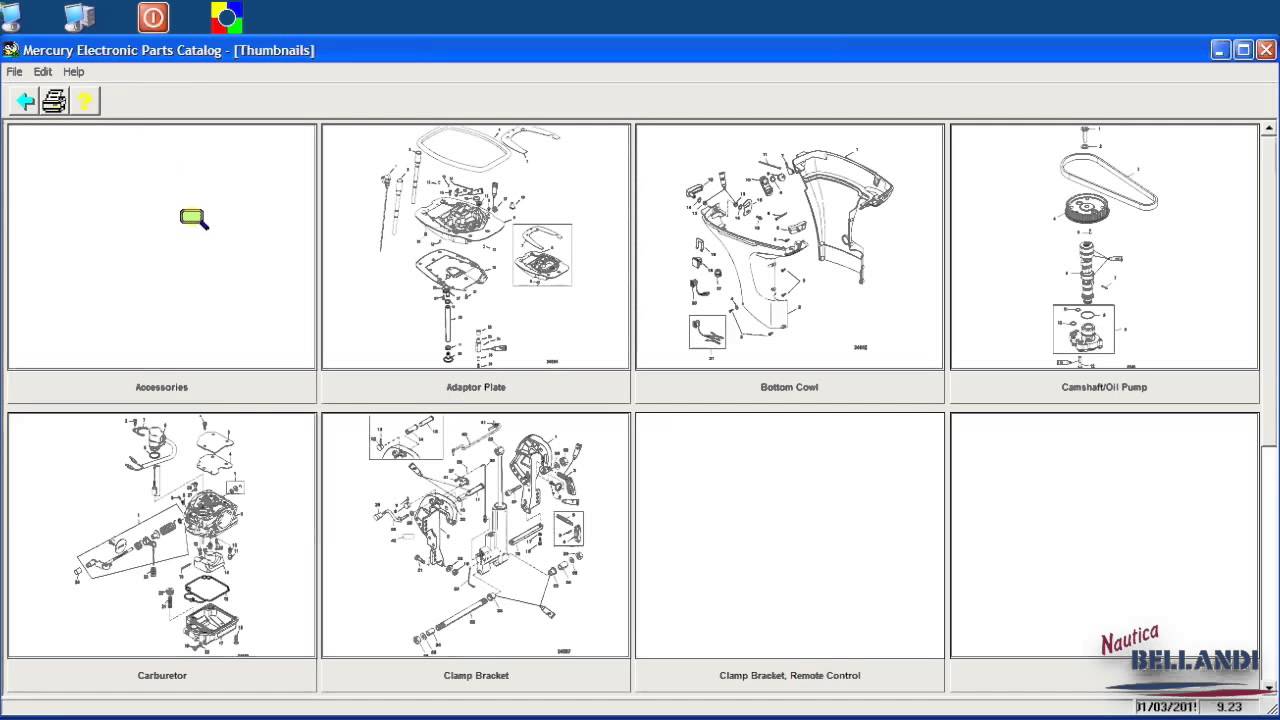Click the Clamp Bracket, Remote Control label

coord(790,675)
